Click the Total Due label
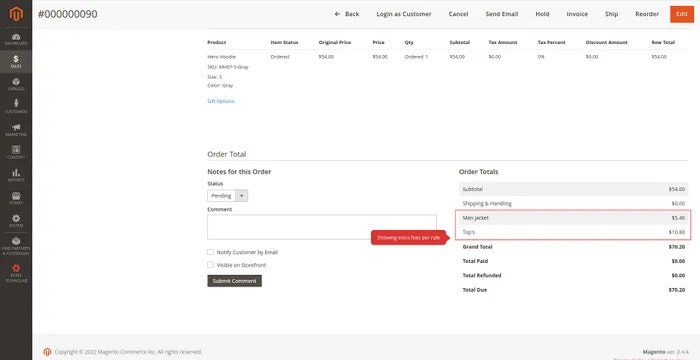Image resolution: width=700 pixels, height=360 pixels. 475,290
